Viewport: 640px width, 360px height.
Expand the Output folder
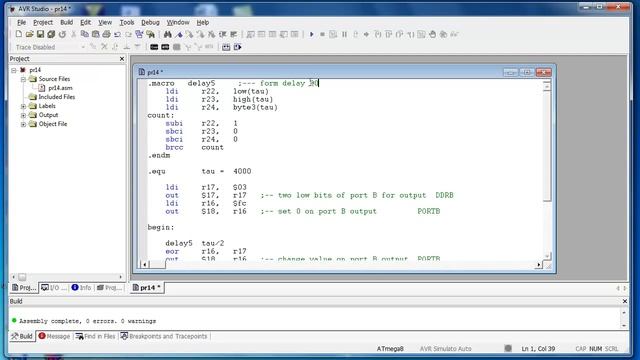coord(23,115)
